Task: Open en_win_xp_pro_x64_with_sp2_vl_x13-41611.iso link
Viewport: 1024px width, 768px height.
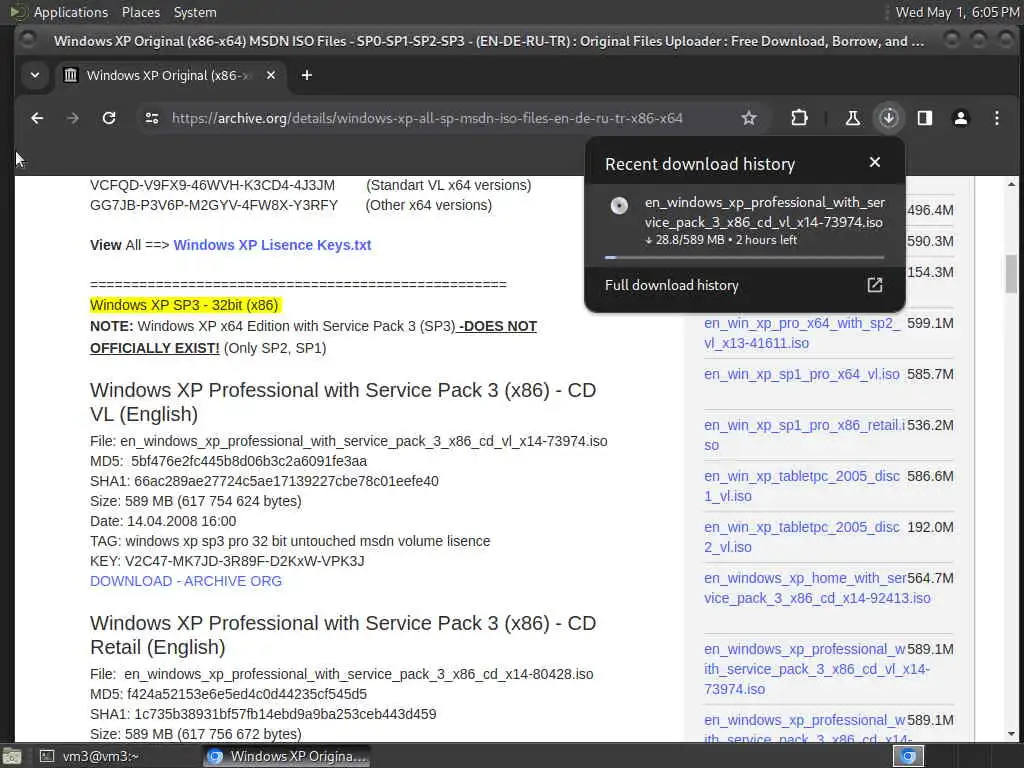Action: point(801,333)
